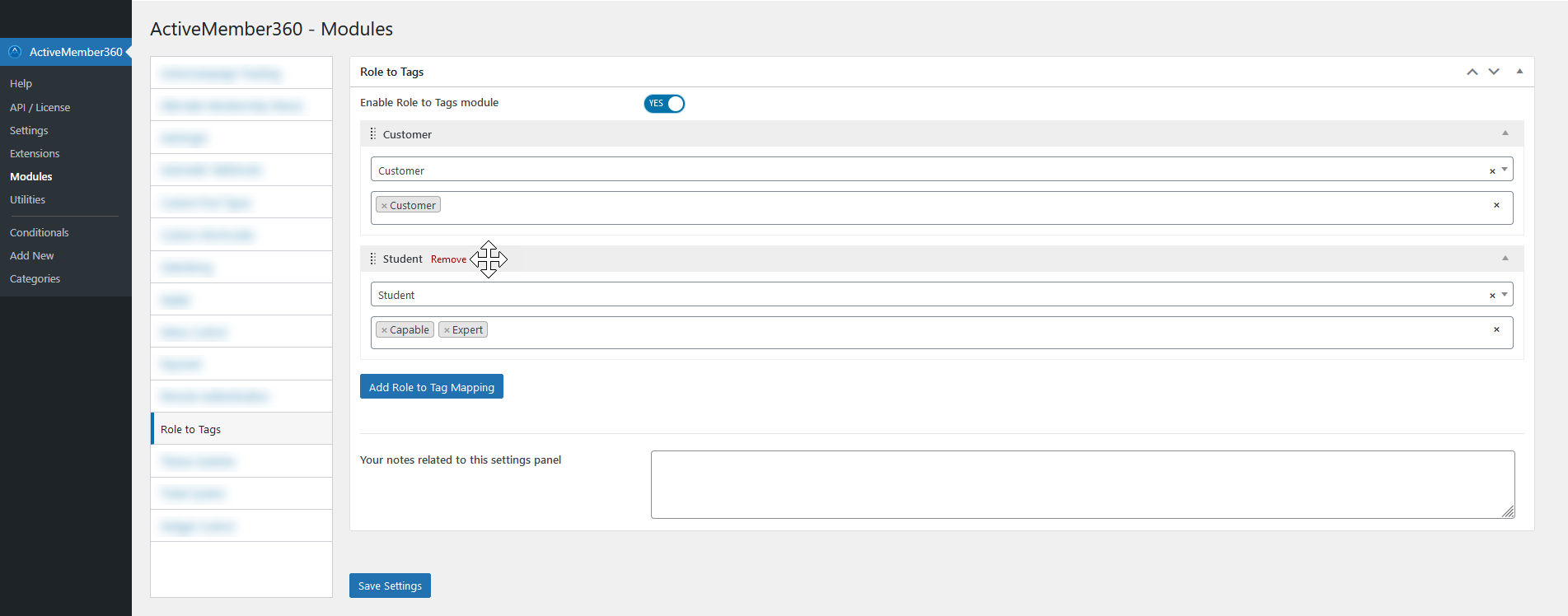The width and height of the screenshot is (1568, 616).
Task: Remove the Customer tag chip
Action: (x=384, y=206)
